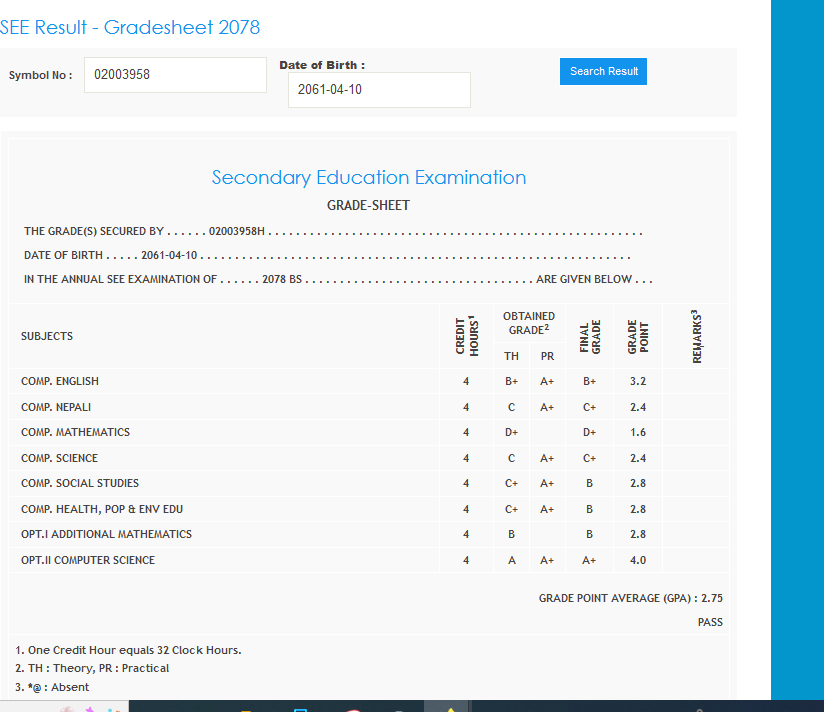Click the SEE Result - Gradesheet 2078 title
Viewport: 824px width, 712px height.
pos(130,27)
